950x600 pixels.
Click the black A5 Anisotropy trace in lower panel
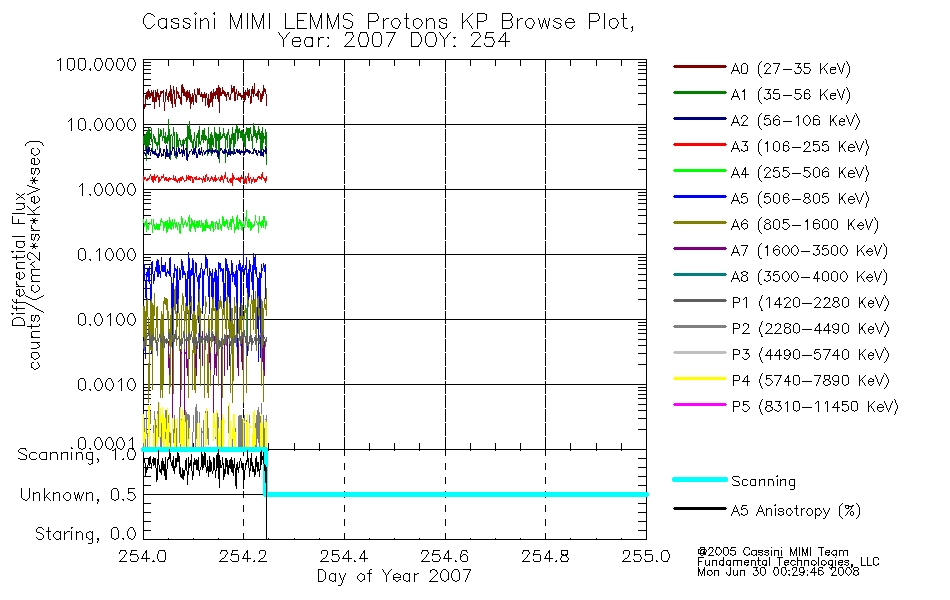coord(205,467)
